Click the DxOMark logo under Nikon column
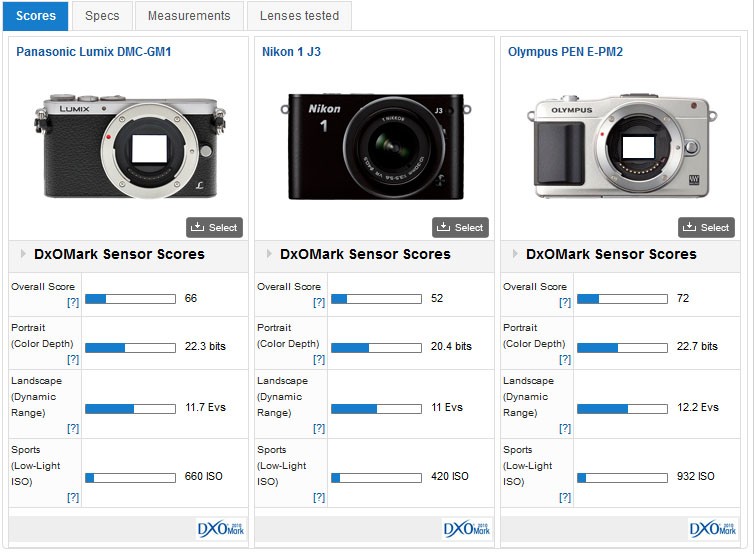The image size is (754, 554). [x=466, y=529]
